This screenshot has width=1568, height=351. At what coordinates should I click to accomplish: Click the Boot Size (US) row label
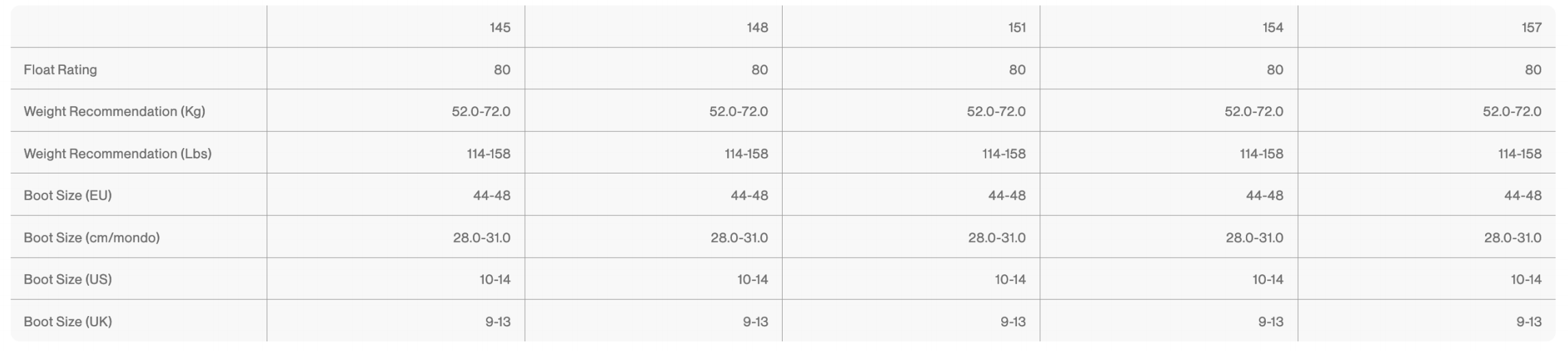pyautogui.click(x=68, y=280)
